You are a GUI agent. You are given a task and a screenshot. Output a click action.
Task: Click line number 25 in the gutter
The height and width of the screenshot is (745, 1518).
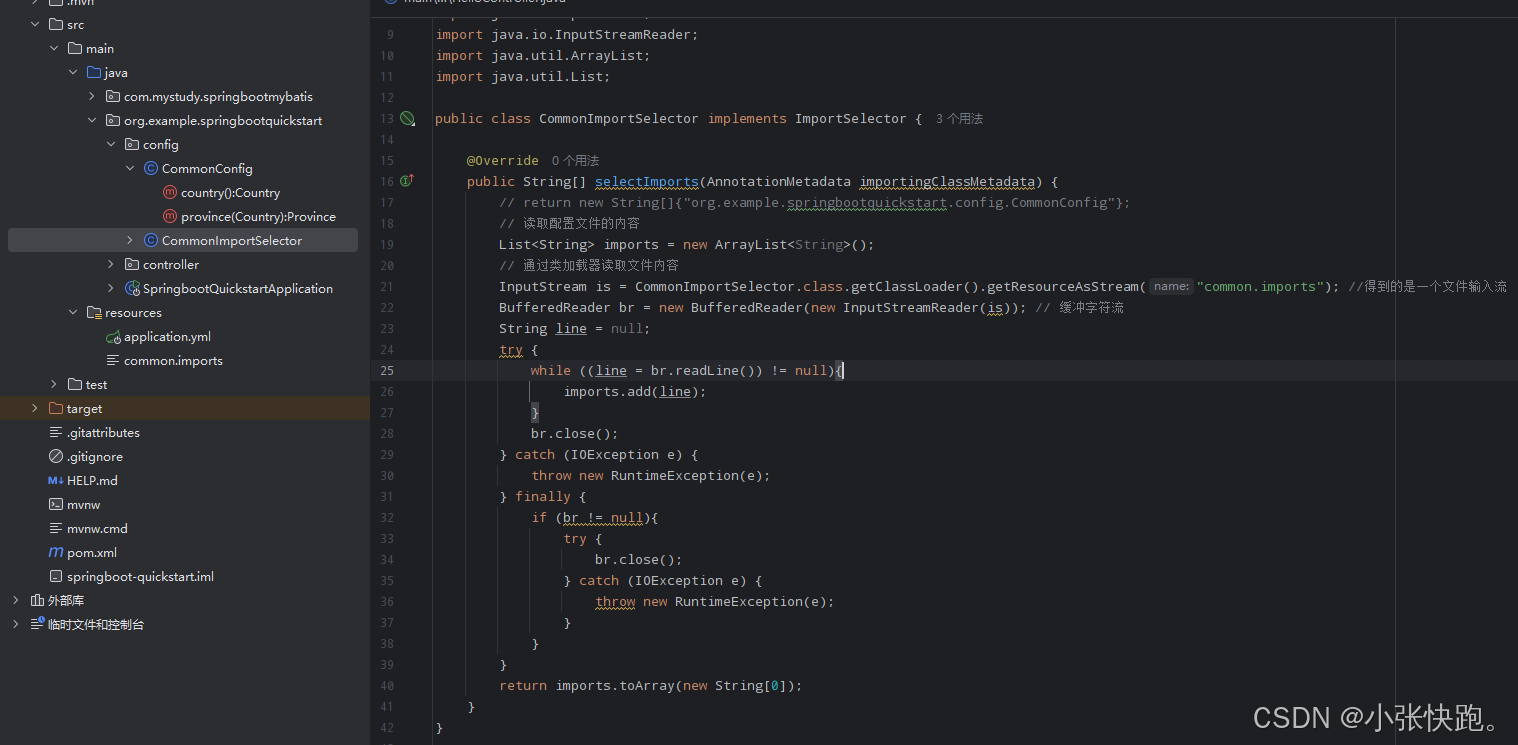tap(387, 371)
